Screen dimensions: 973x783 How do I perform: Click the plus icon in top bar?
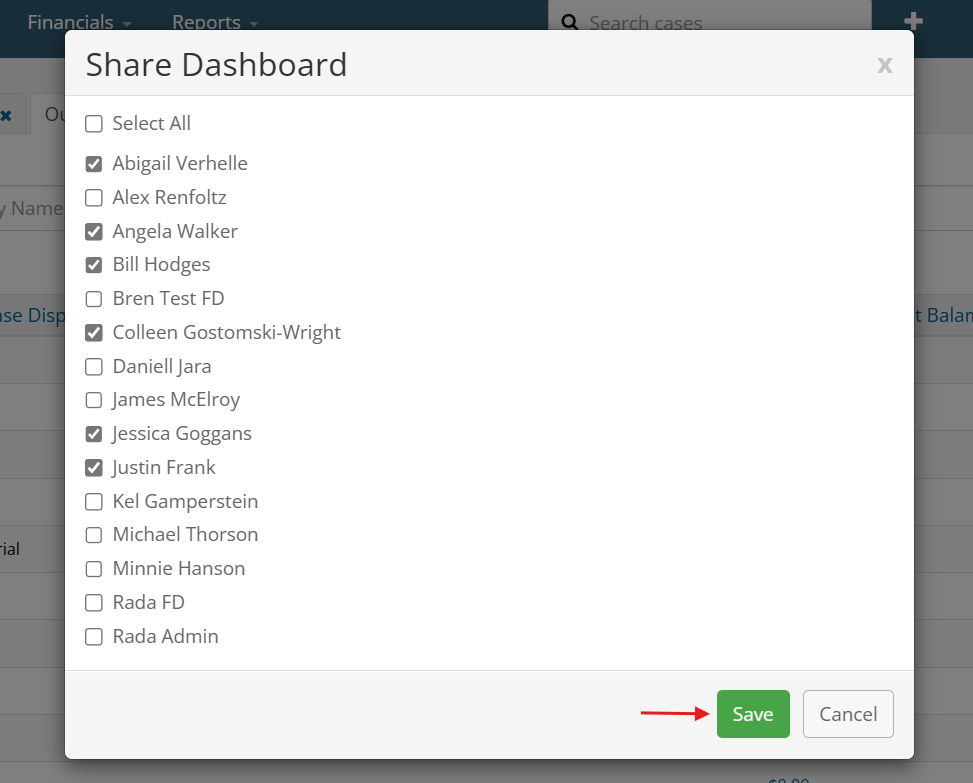pos(913,21)
